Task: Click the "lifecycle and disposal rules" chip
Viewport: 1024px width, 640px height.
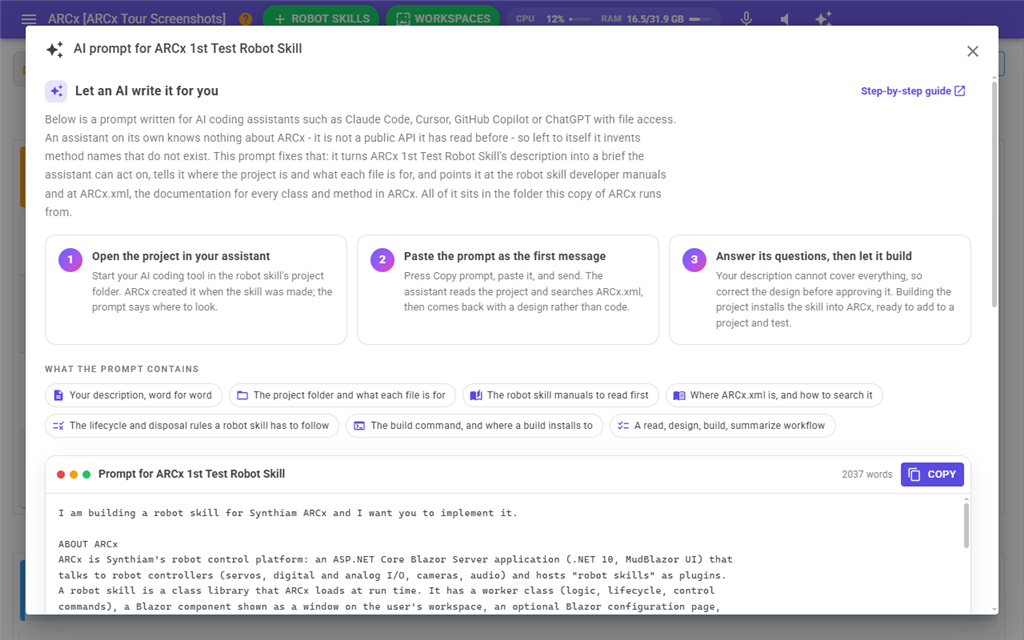Action: tap(192, 425)
